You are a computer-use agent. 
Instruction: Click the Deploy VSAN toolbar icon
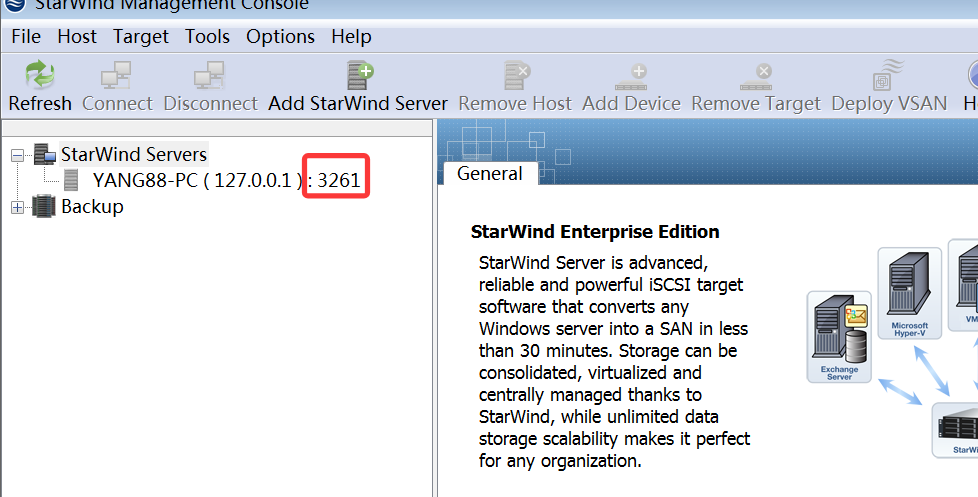[889, 75]
